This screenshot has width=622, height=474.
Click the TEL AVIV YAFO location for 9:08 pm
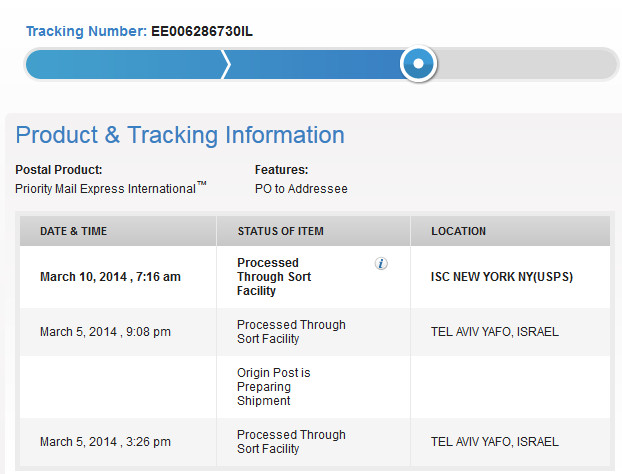(x=495, y=332)
